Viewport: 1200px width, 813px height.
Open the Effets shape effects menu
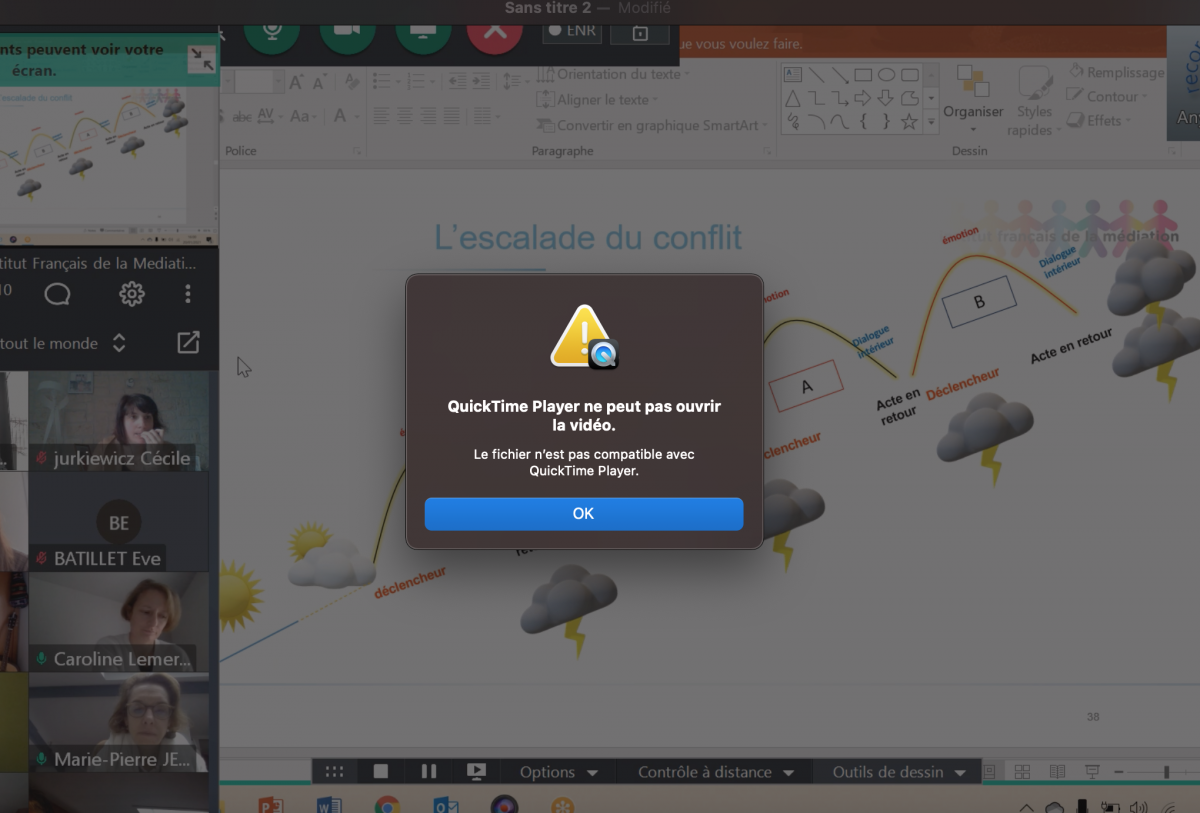pyautogui.click(x=1098, y=120)
